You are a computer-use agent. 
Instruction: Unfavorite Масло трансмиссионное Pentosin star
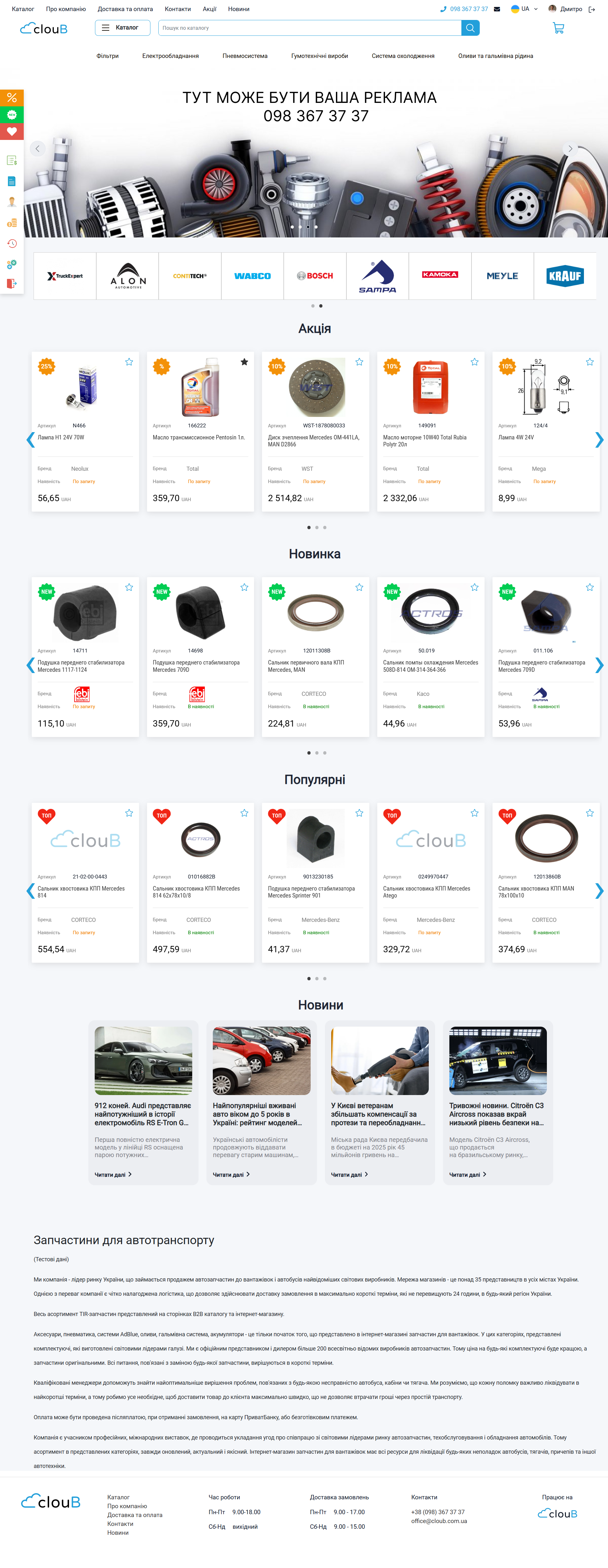point(244,362)
